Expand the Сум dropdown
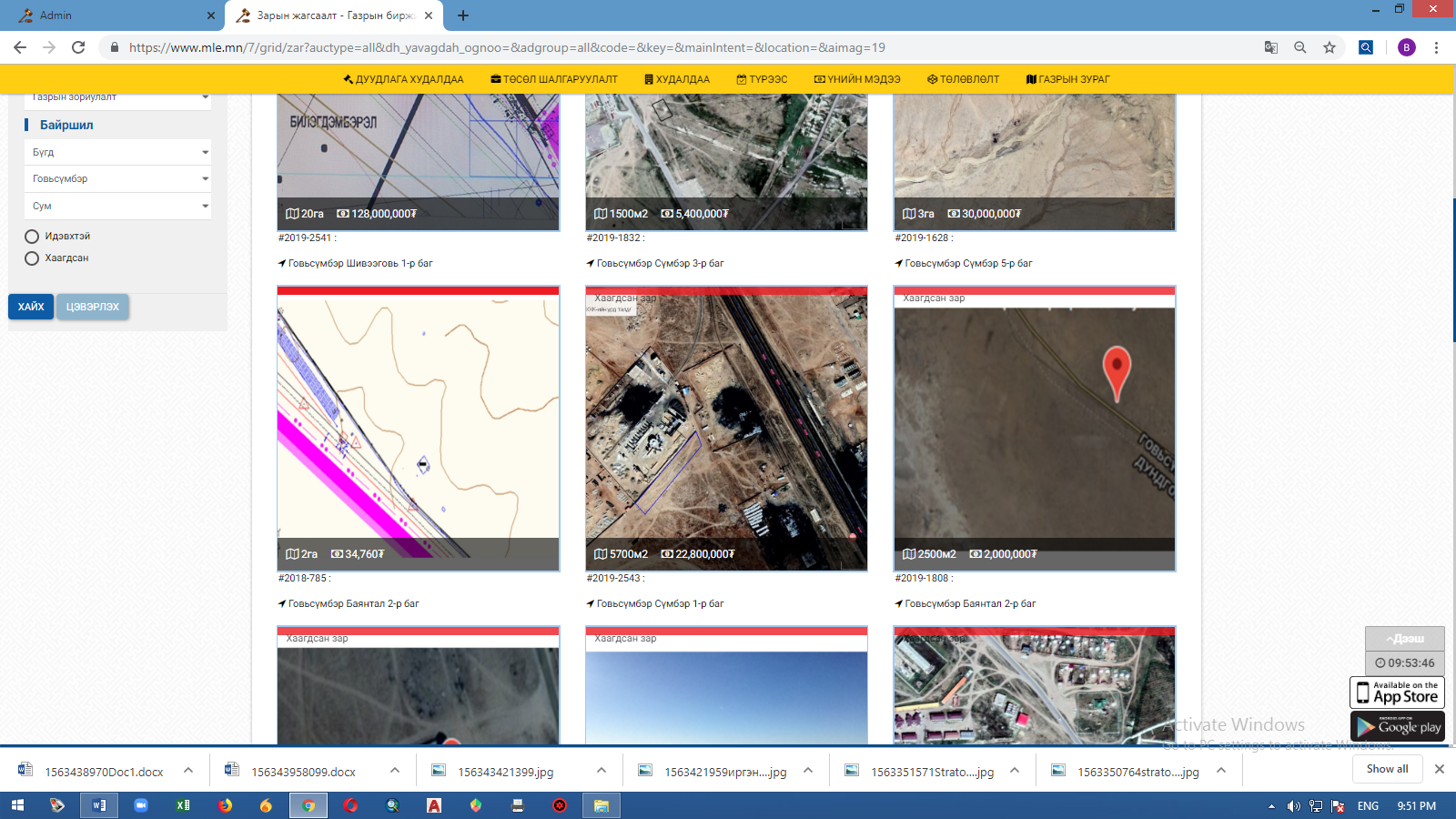 tap(118, 206)
